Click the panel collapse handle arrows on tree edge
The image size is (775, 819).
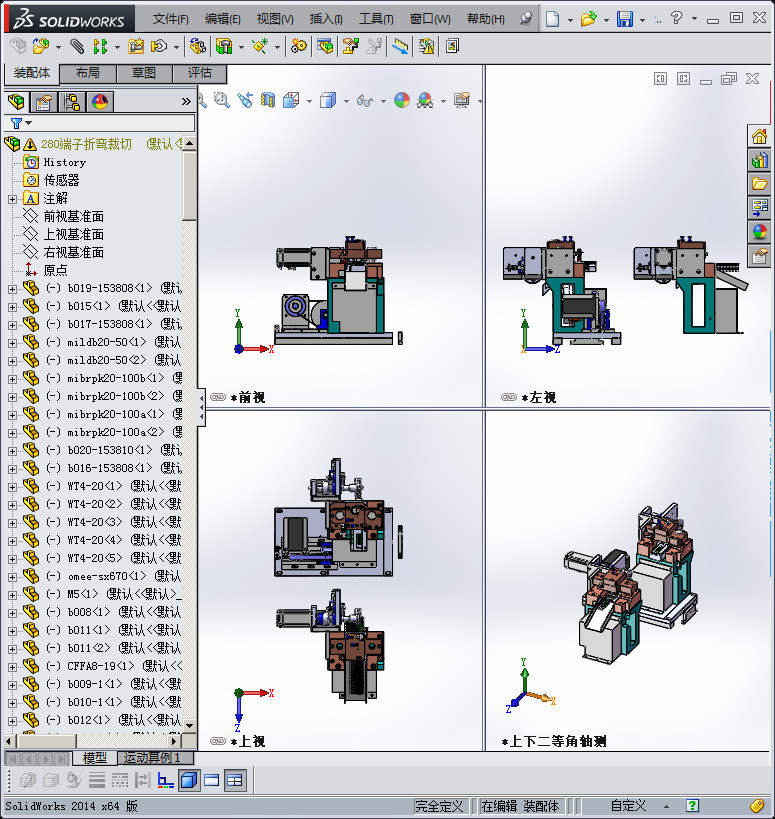click(202, 407)
